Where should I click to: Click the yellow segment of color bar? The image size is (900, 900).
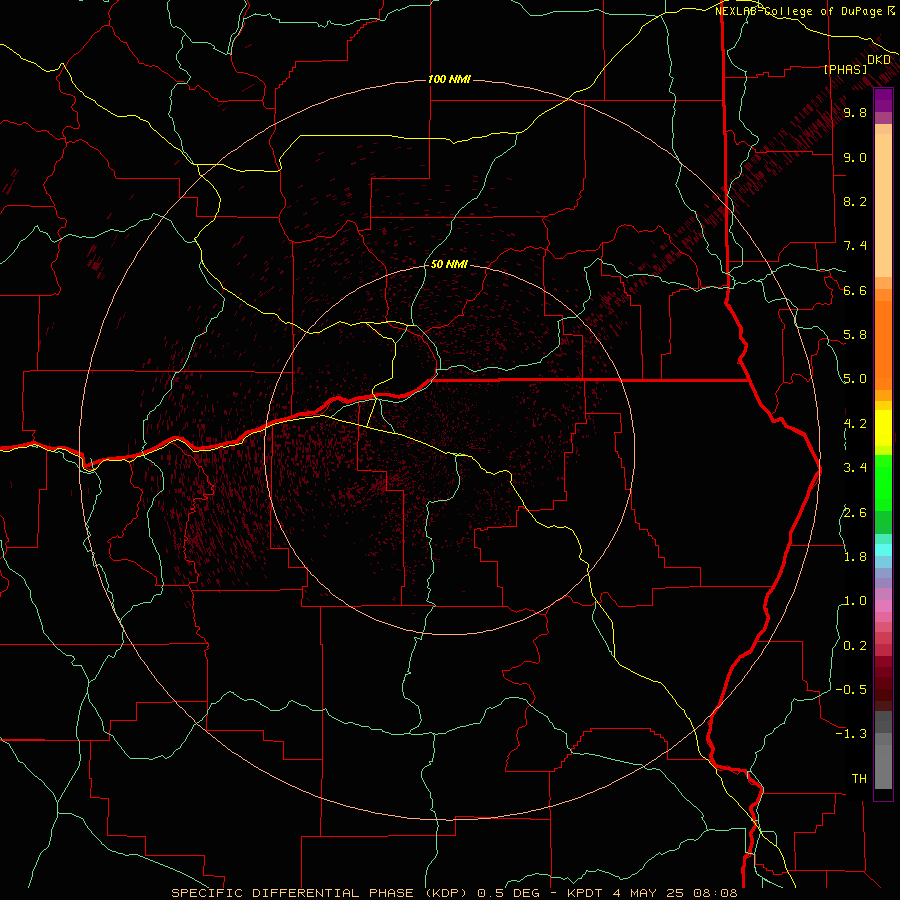883,428
